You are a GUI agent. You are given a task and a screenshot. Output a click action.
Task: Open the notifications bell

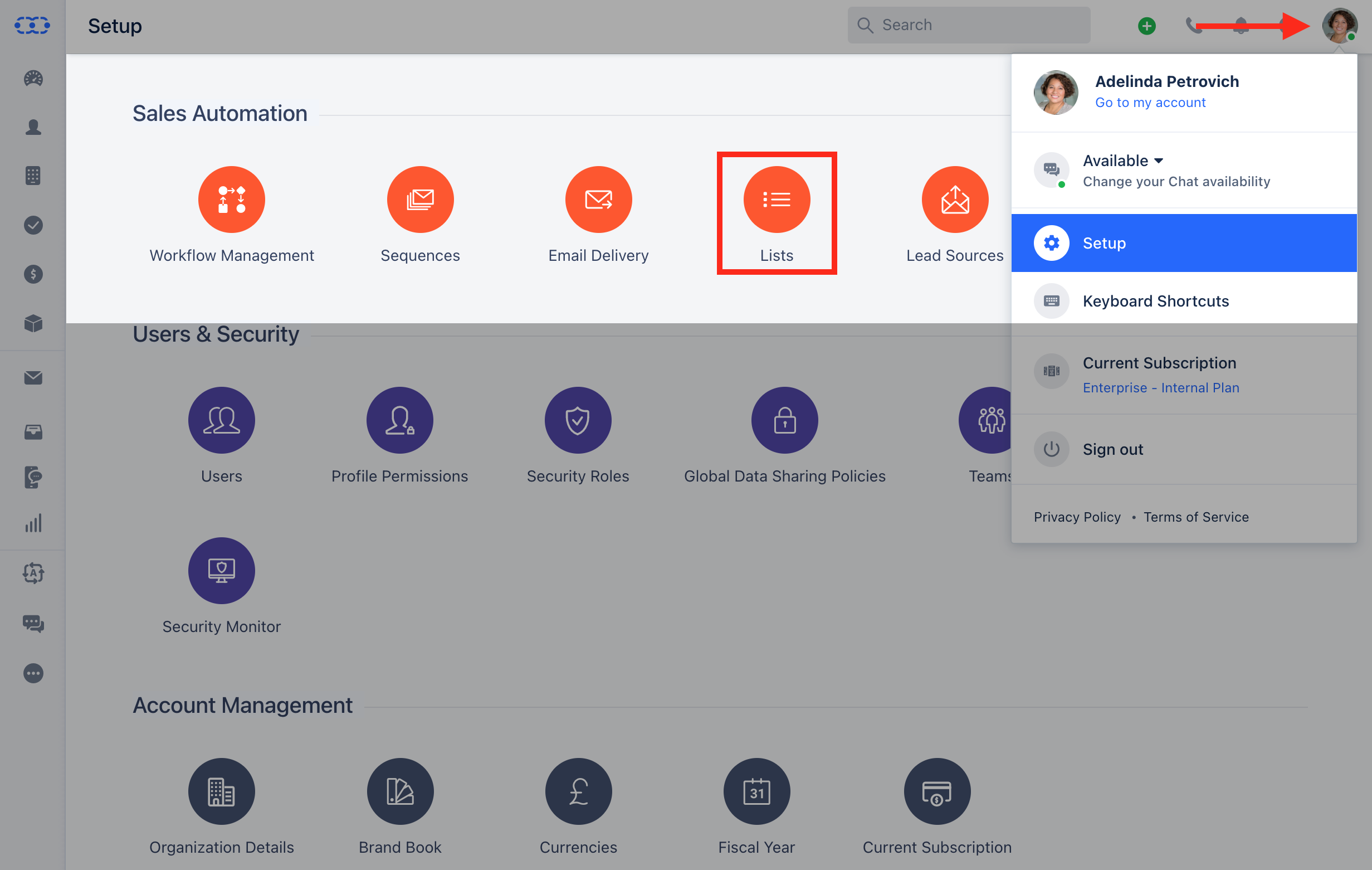pyautogui.click(x=1240, y=26)
